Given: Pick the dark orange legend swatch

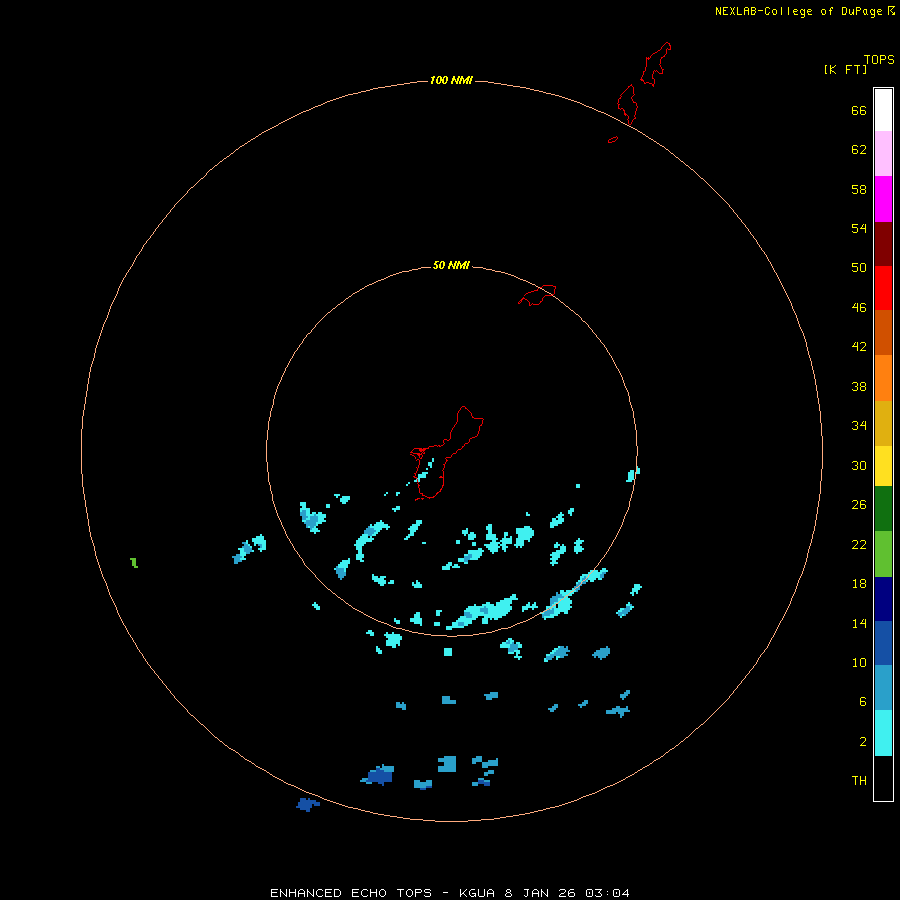Looking at the screenshot, I should click(883, 333).
